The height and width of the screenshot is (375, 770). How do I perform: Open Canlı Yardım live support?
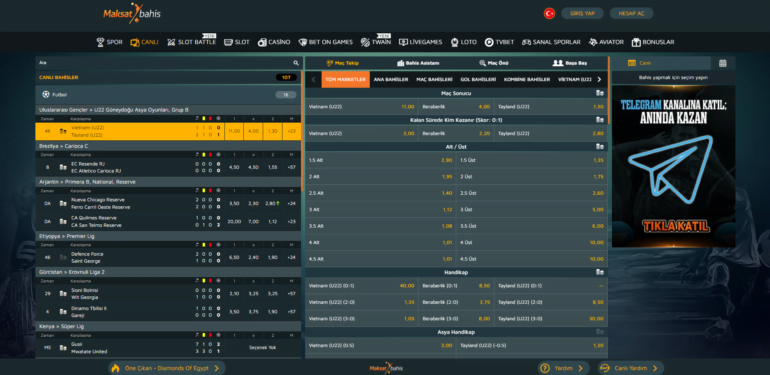tap(631, 368)
